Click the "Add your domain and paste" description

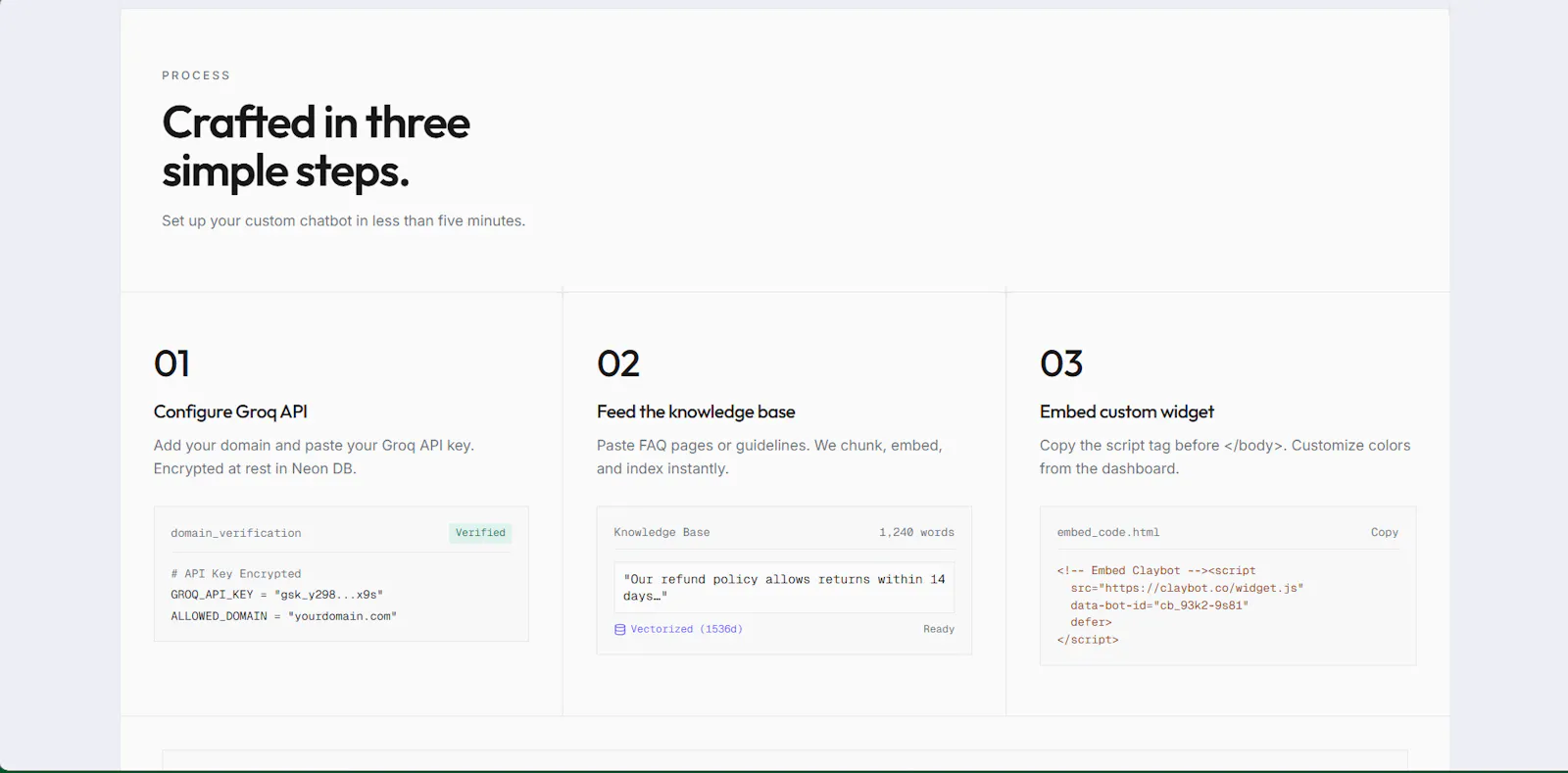(x=314, y=458)
